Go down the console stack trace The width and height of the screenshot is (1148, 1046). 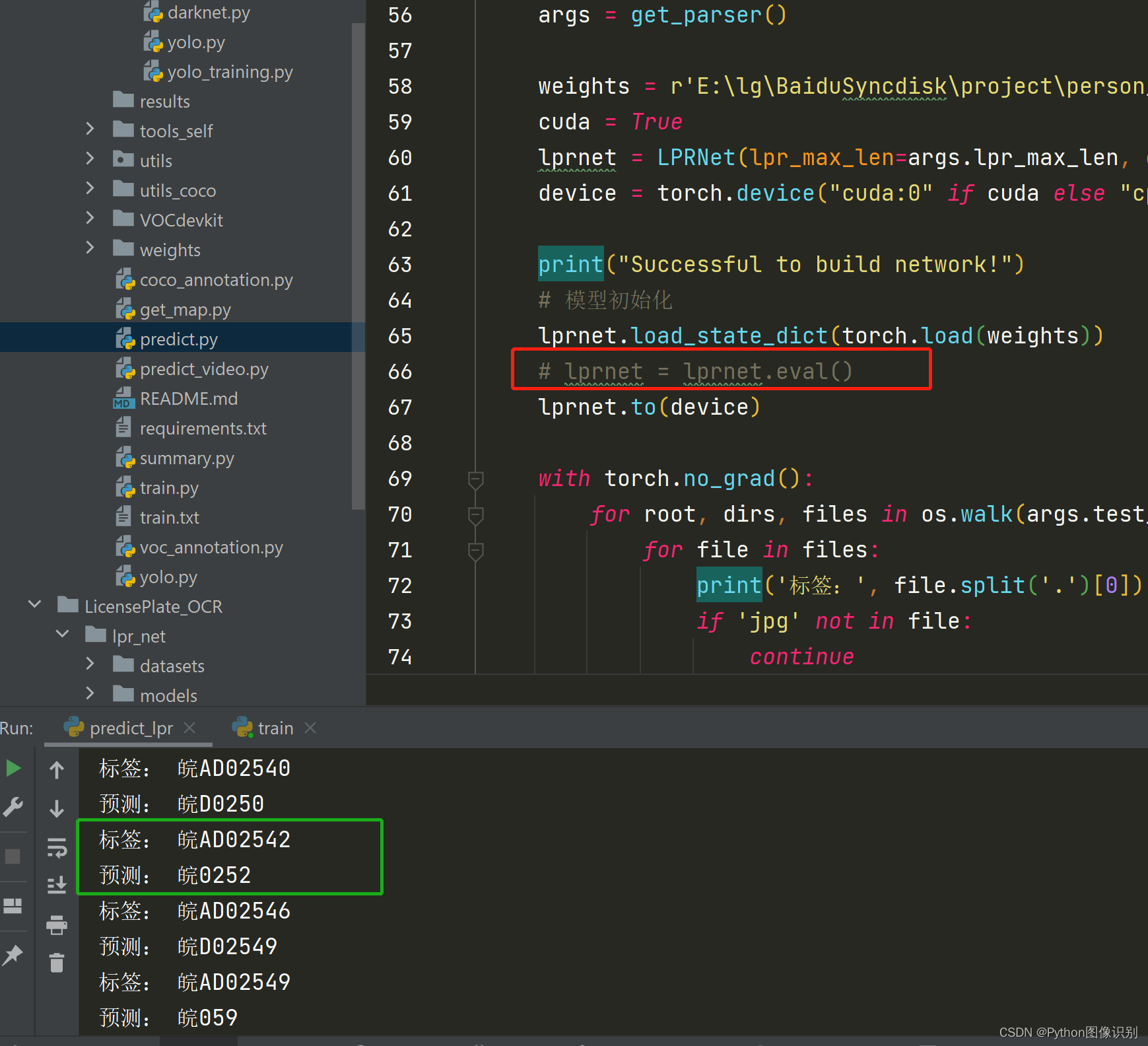click(57, 808)
